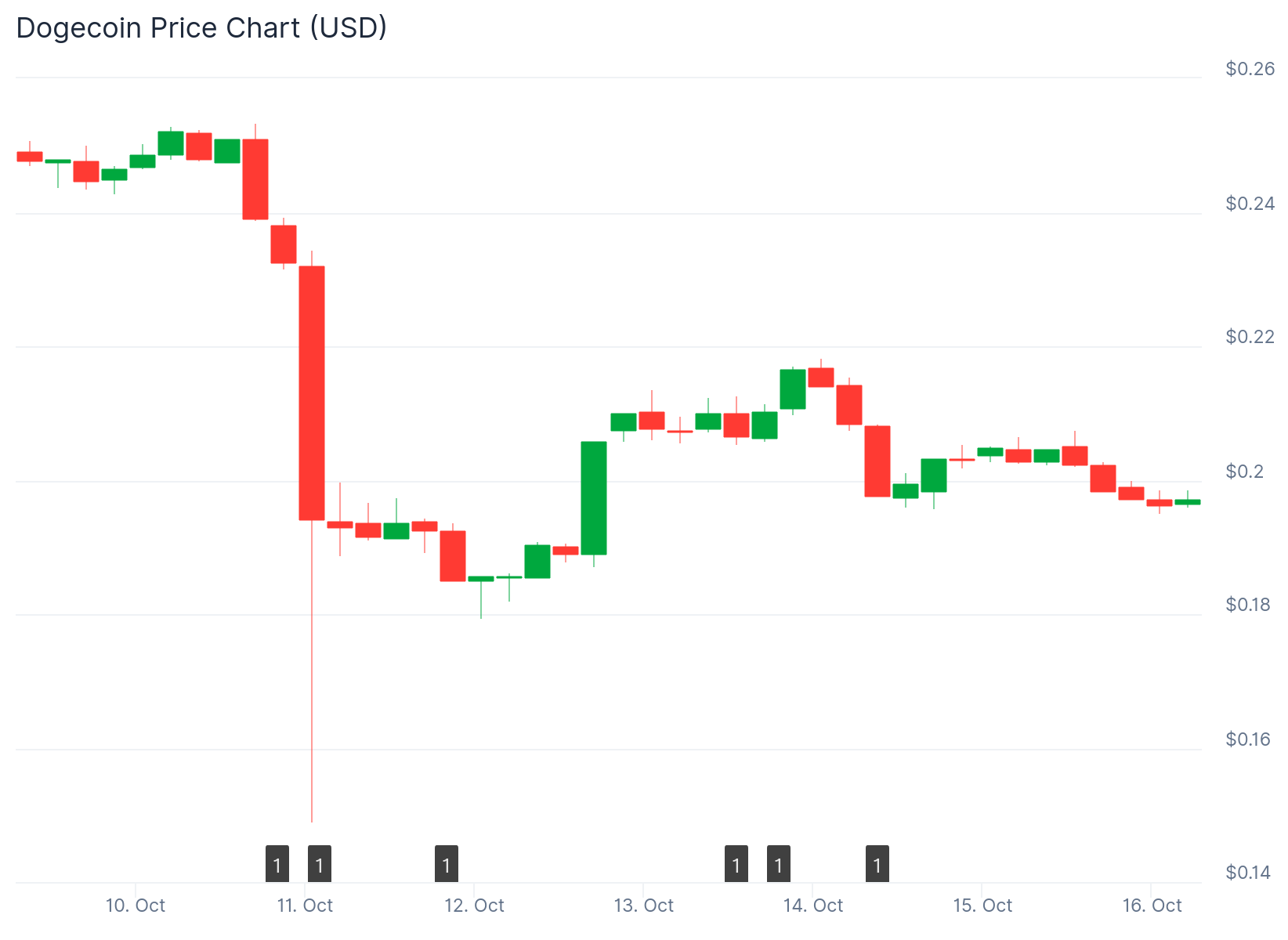Open the event marker just after 14. Oct
The width and height of the screenshot is (1288, 940).
(x=877, y=865)
